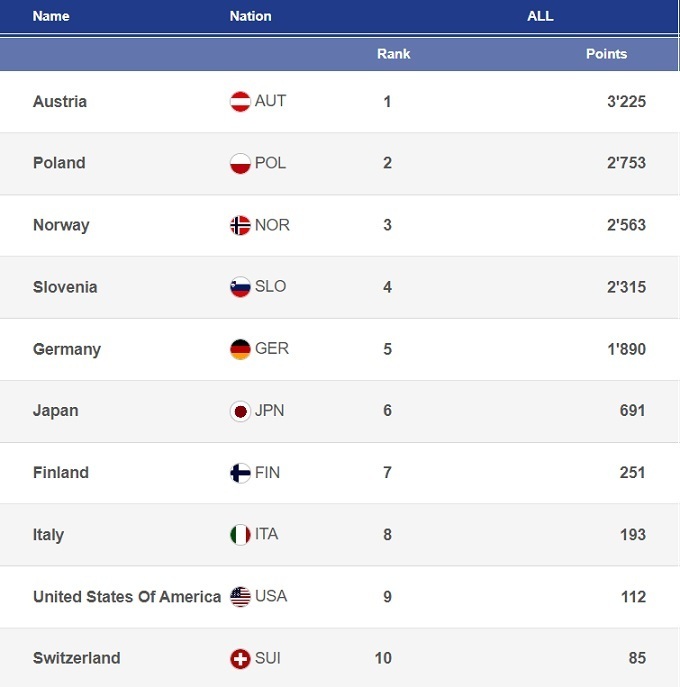The height and width of the screenshot is (687, 680).
Task: Sort table by Points subheader
Action: click(606, 54)
